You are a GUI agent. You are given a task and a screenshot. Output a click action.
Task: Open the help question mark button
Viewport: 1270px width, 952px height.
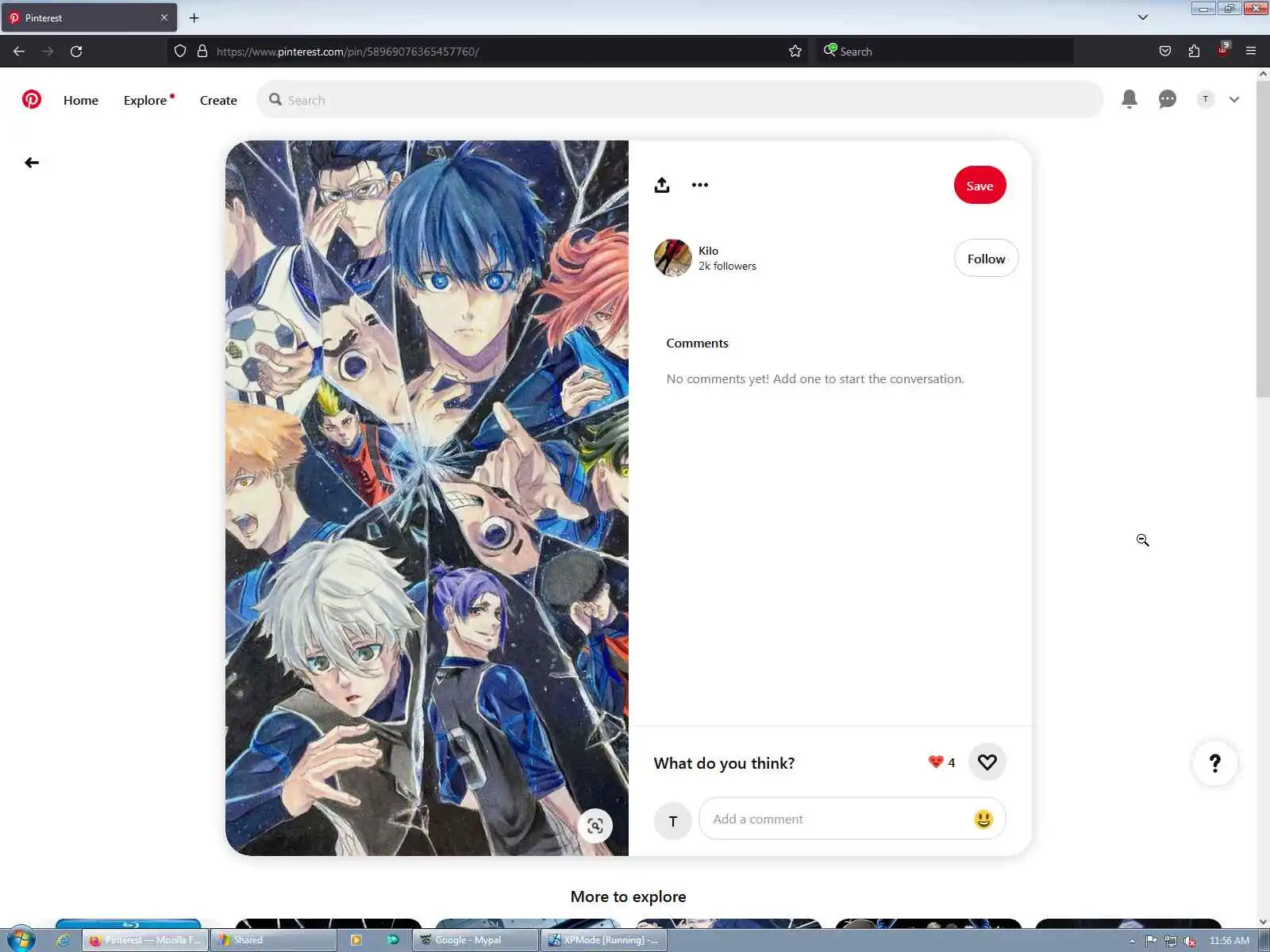[x=1214, y=763]
